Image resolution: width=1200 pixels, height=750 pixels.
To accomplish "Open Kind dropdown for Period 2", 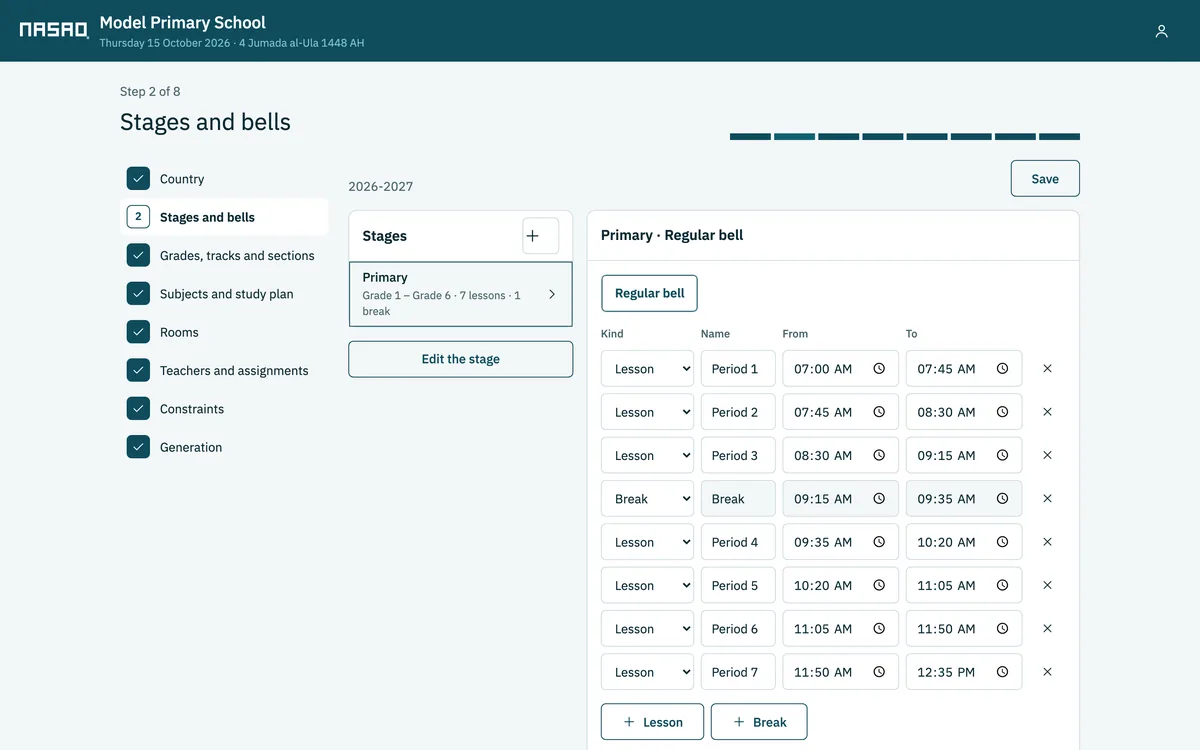I will (x=647, y=412).
